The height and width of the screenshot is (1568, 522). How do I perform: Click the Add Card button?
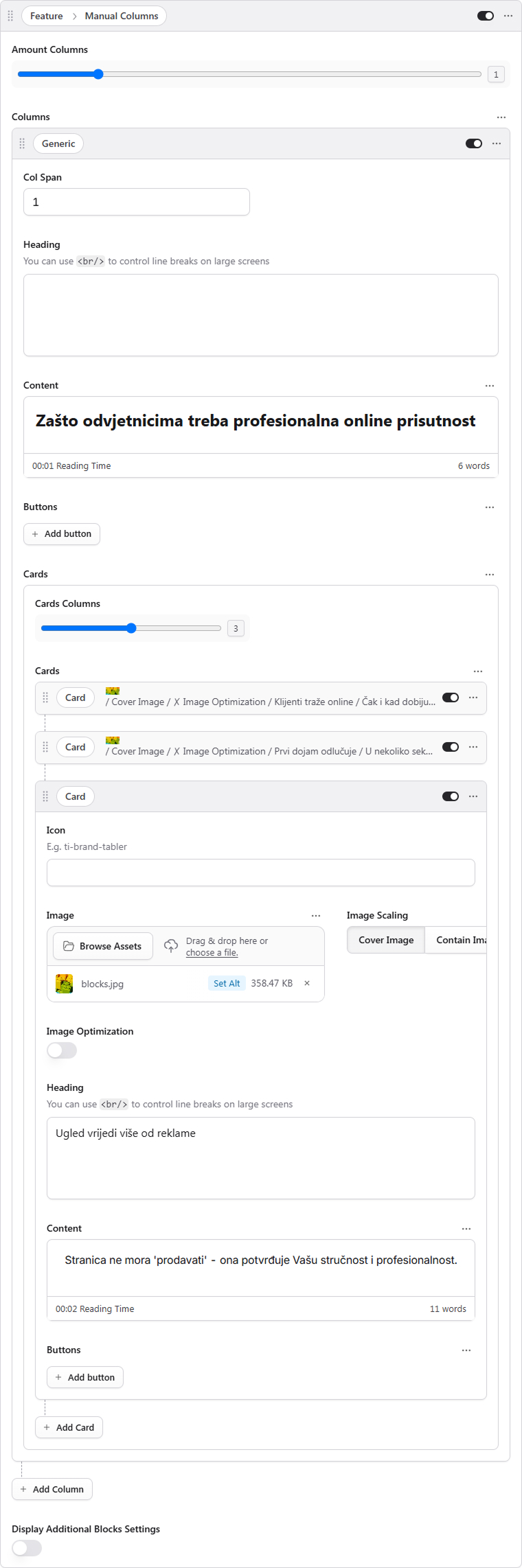(x=69, y=1427)
